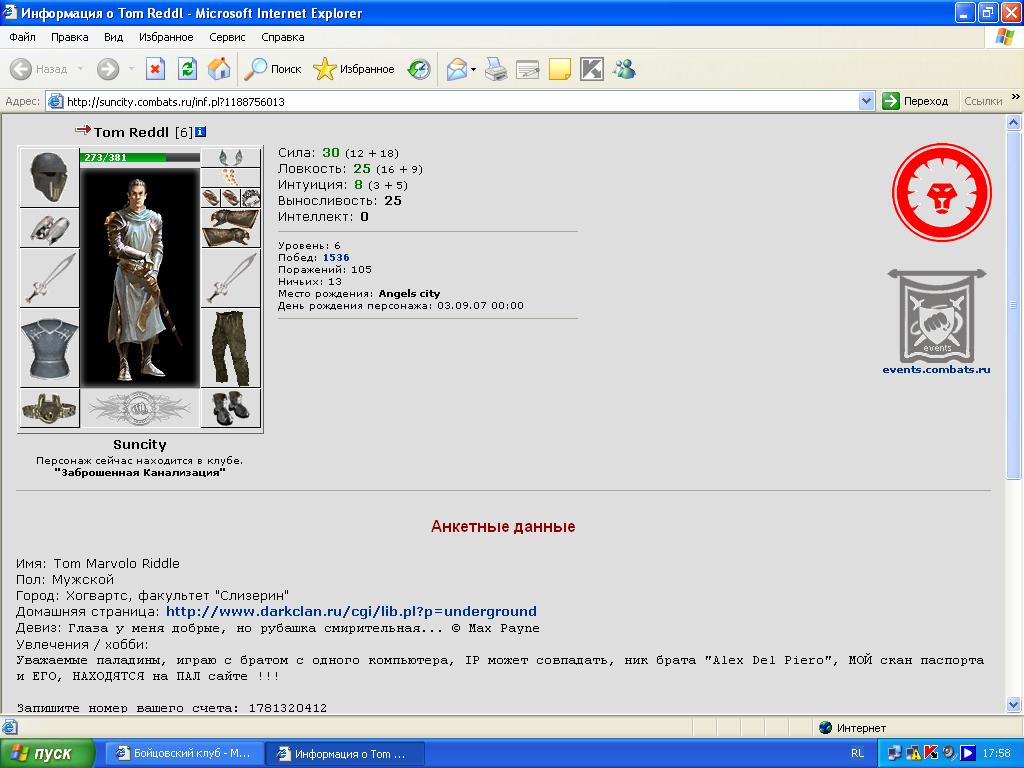Viewport: 1024px width, 768px height.
Task: Select the sword in the left weapon slot
Action: pos(49,278)
